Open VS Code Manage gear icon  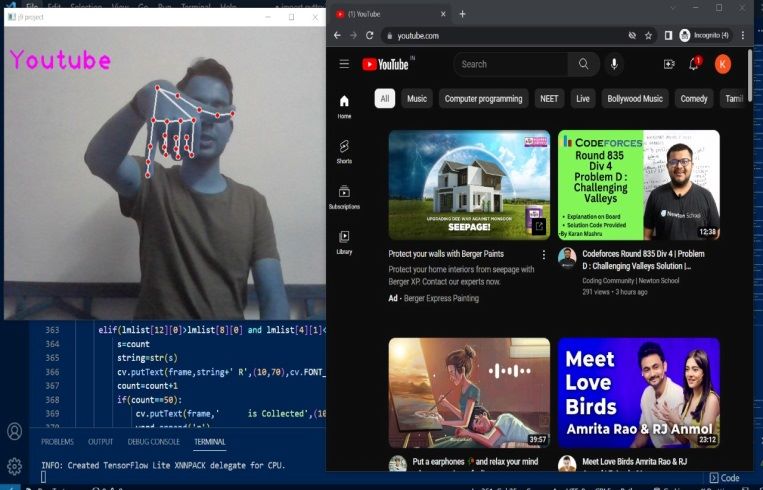click(14, 466)
